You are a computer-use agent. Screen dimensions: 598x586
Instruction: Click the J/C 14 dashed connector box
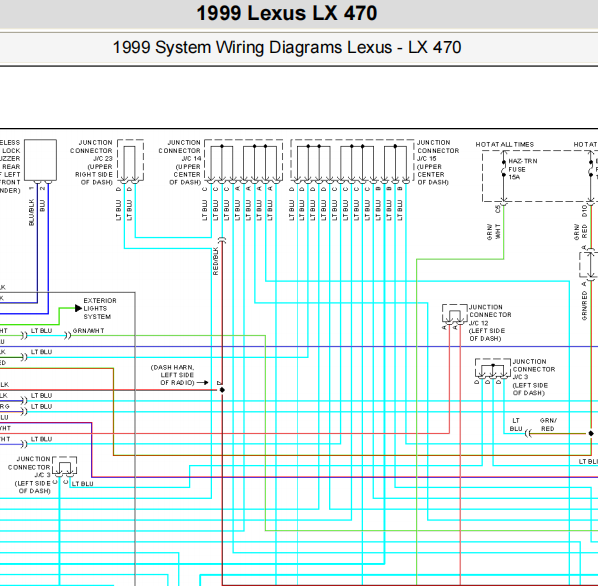[244, 160]
